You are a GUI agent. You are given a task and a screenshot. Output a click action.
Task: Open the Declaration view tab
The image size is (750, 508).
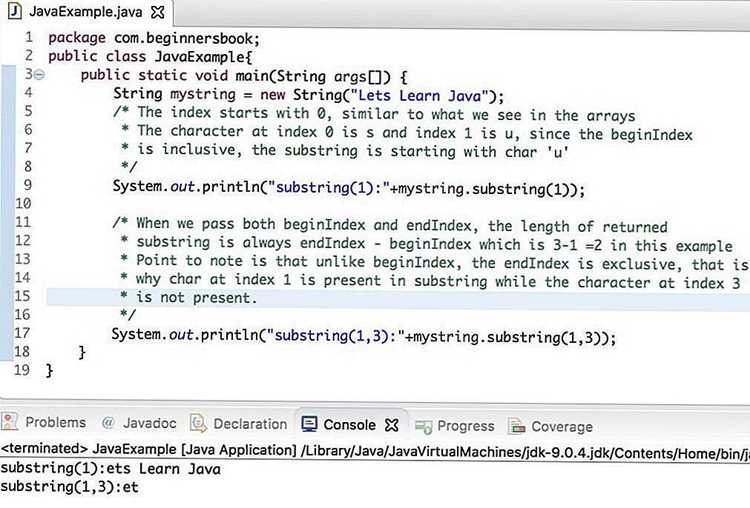tap(239, 424)
